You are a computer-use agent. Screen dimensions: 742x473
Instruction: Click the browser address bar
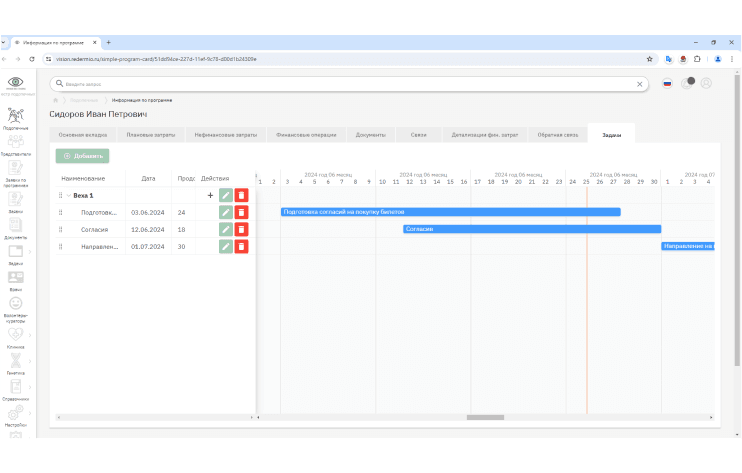[348, 59]
